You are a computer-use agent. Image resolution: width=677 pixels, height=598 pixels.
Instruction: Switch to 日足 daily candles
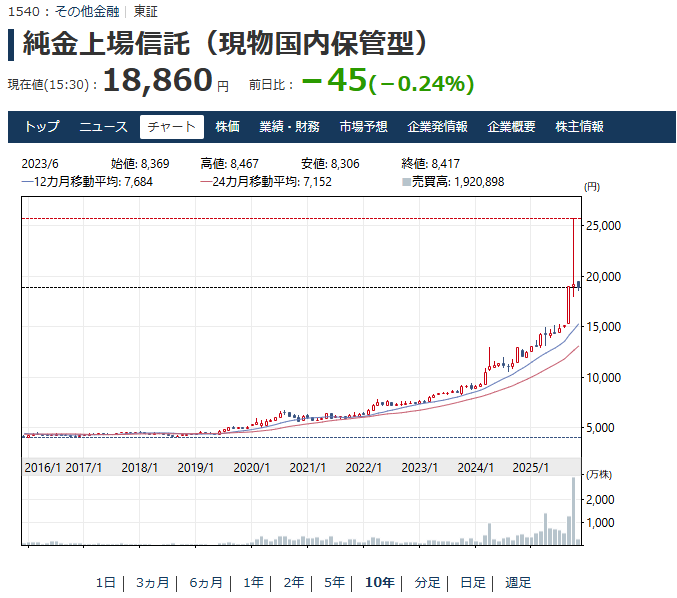473,583
